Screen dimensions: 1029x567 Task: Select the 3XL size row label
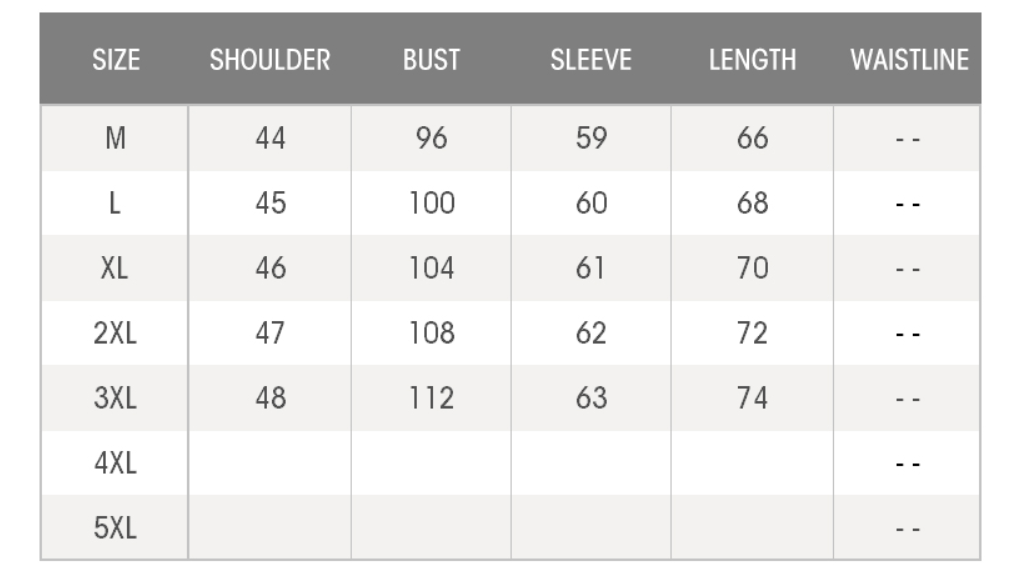pyautogui.click(x=115, y=398)
